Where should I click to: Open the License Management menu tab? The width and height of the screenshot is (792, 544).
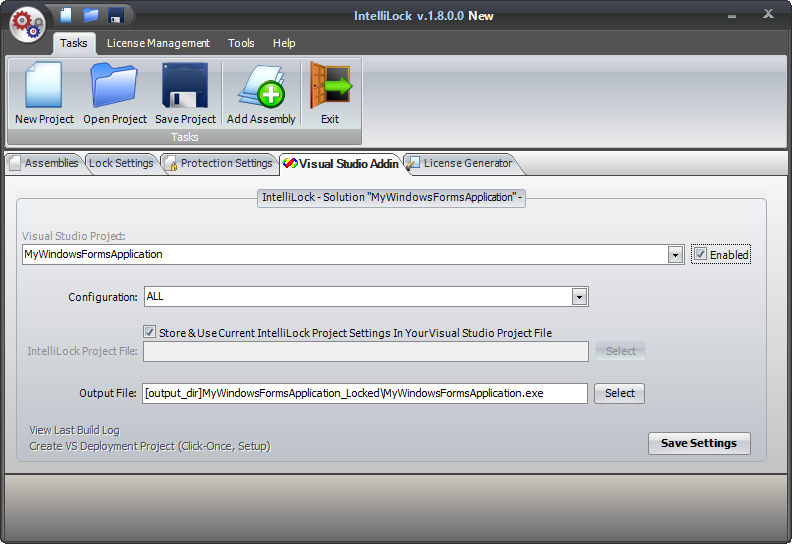pyautogui.click(x=158, y=43)
